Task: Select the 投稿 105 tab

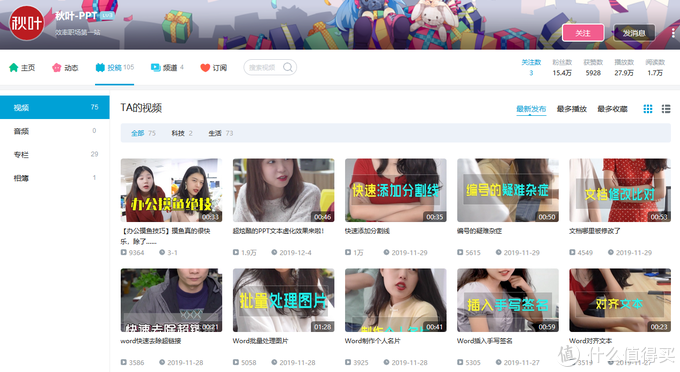Action: (115, 68)
